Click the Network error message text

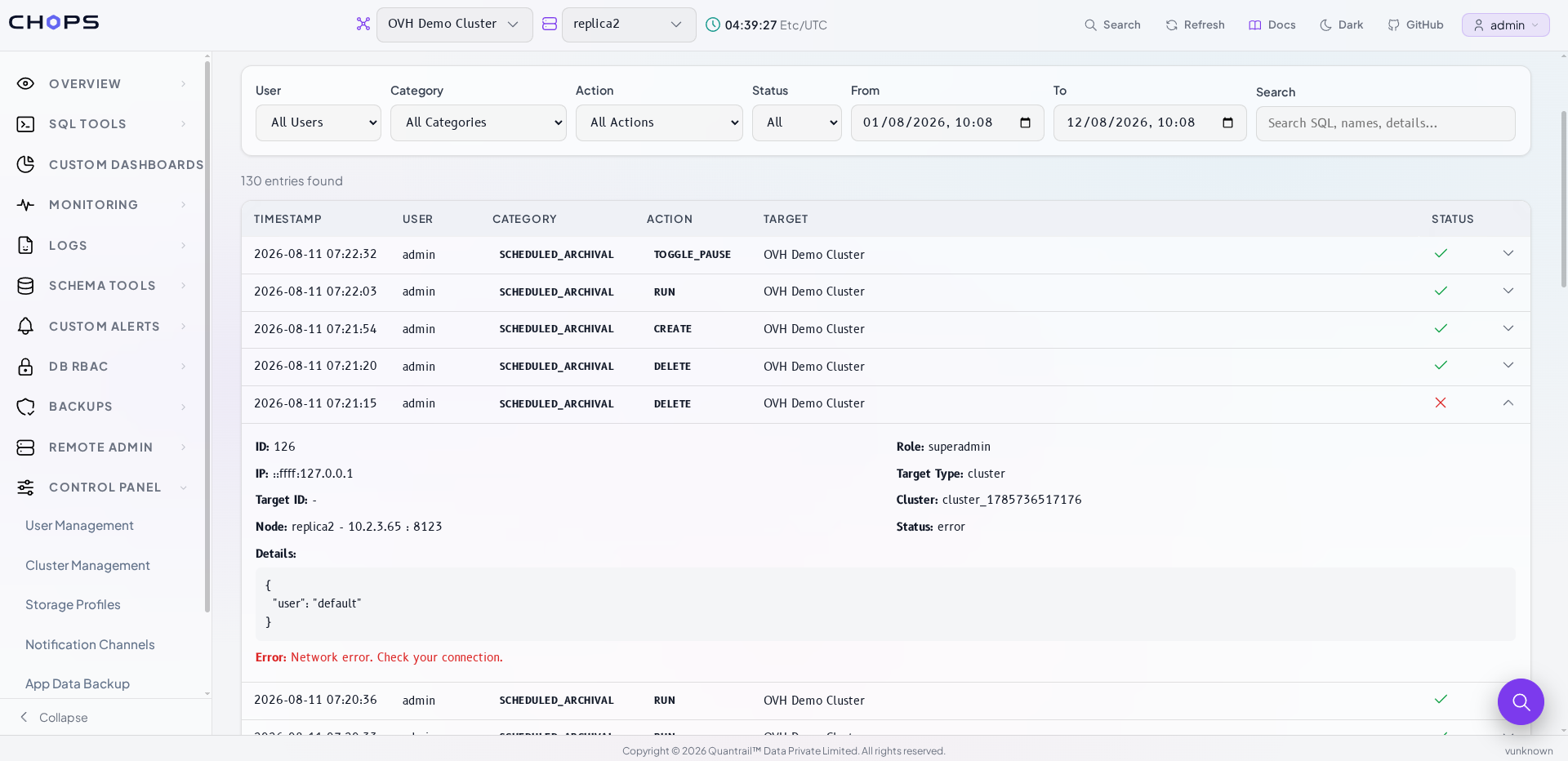pyautogui.click(x=397, y=657)
